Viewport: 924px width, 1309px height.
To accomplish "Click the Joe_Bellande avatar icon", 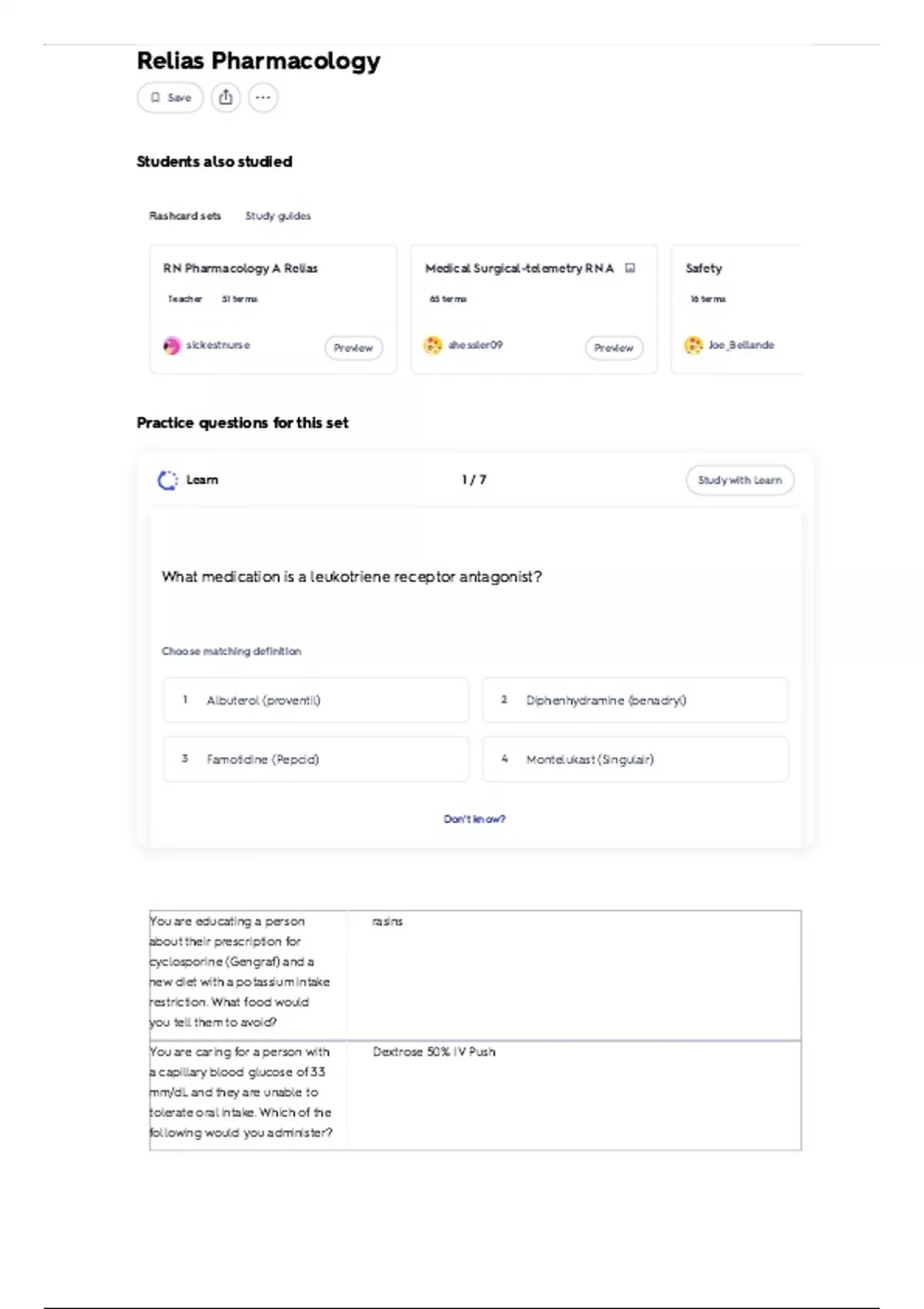I will coord(694,346).
